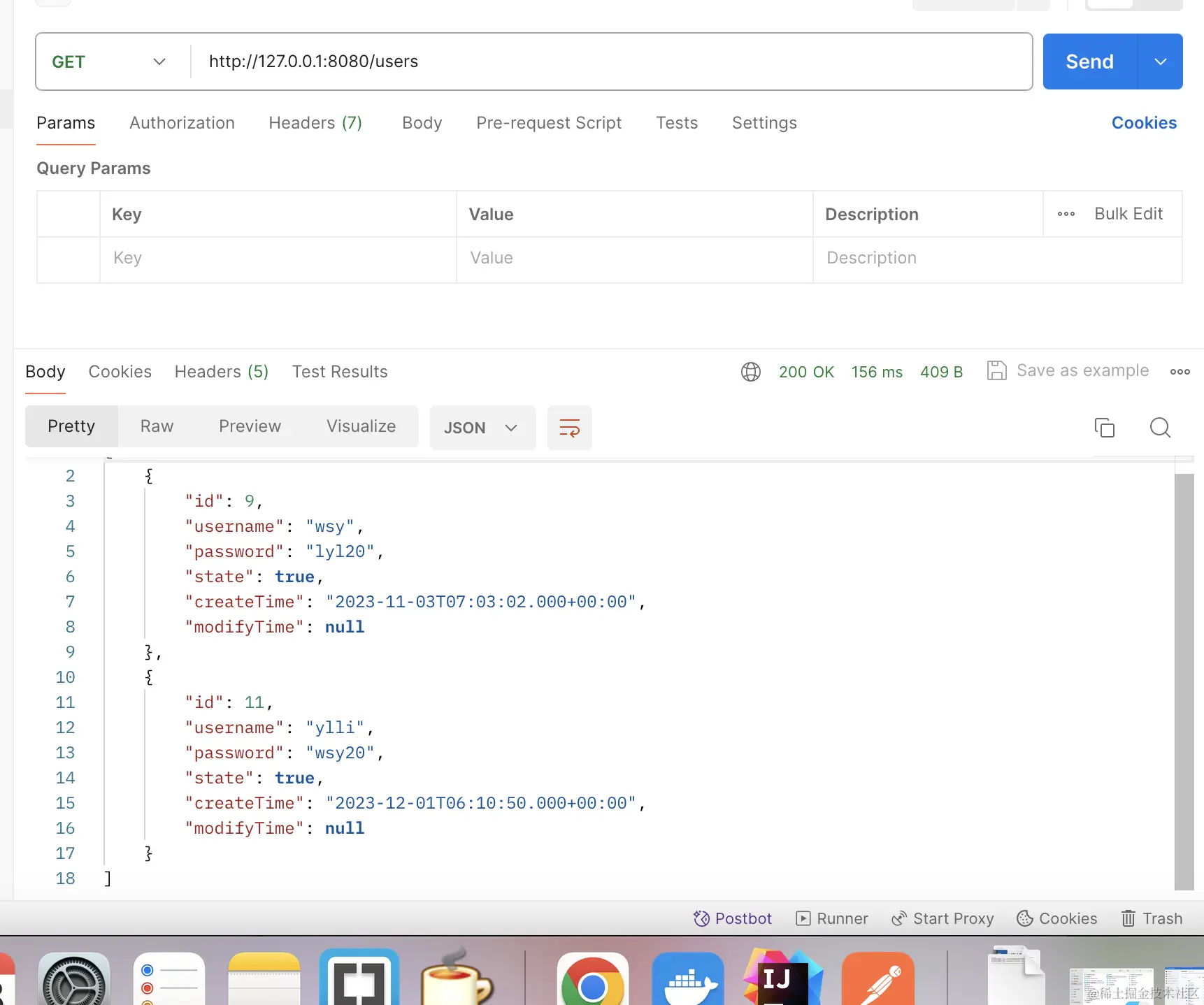View the Raw response
This screenshot has width=1204, height=1005.
[x=156, y=426]
